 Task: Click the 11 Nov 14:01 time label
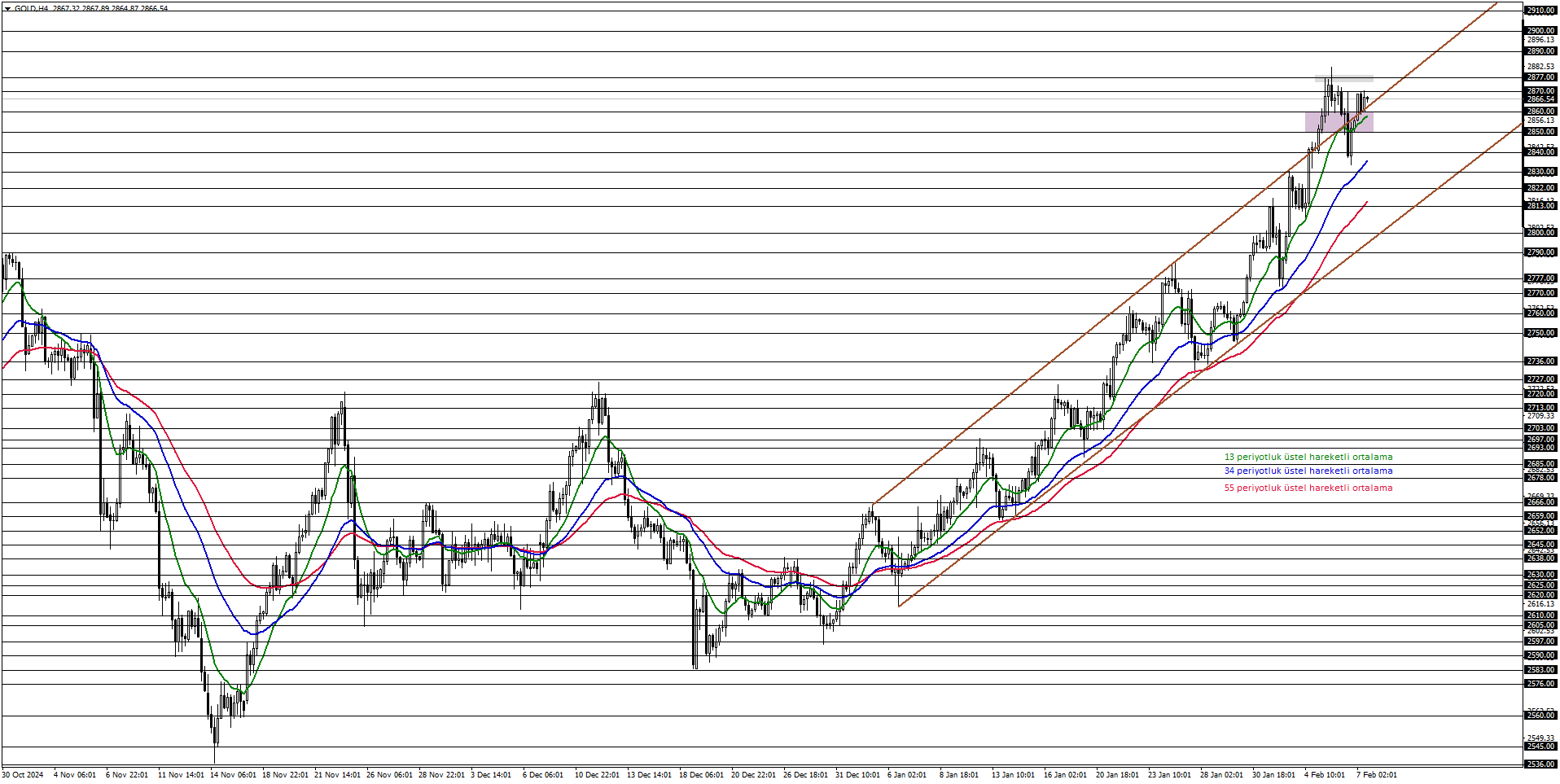pyautogui.click(x=181, y=775)
